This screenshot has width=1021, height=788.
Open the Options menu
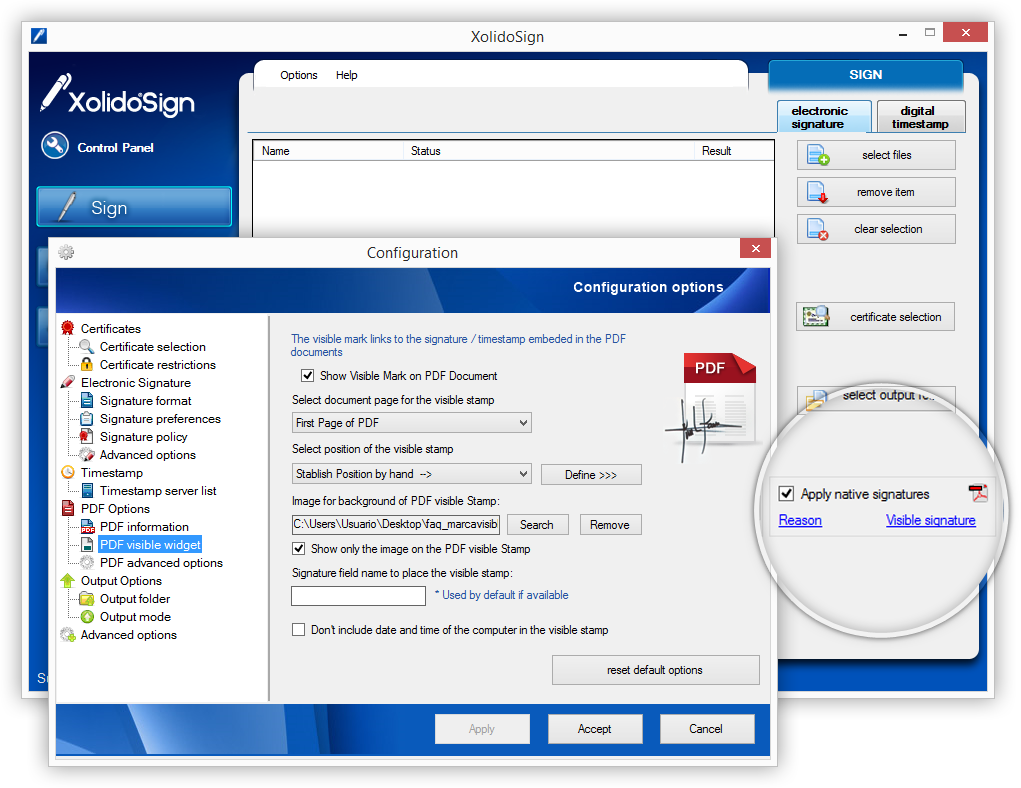tap(299, 75)
